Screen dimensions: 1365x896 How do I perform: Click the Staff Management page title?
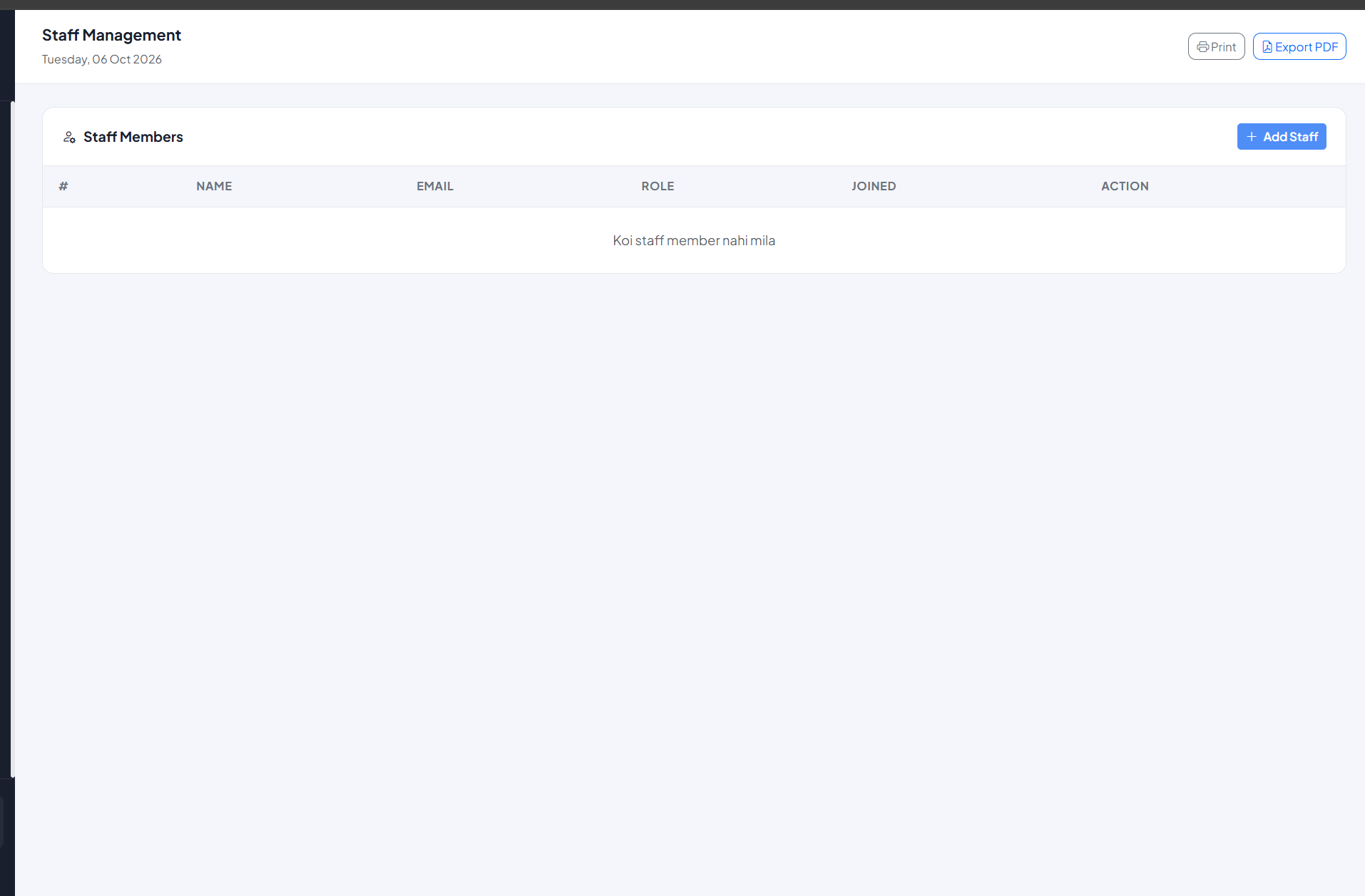pyautogui.click(x=111, y=35)
